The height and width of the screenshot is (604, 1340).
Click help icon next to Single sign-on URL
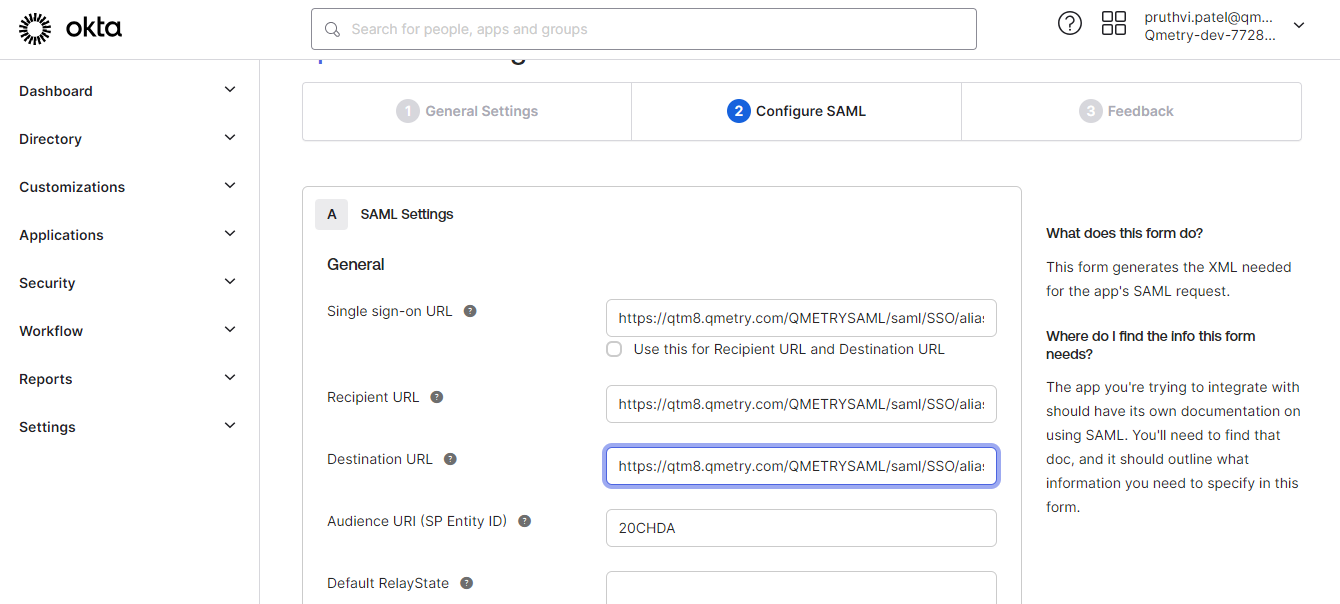point(470,311)
